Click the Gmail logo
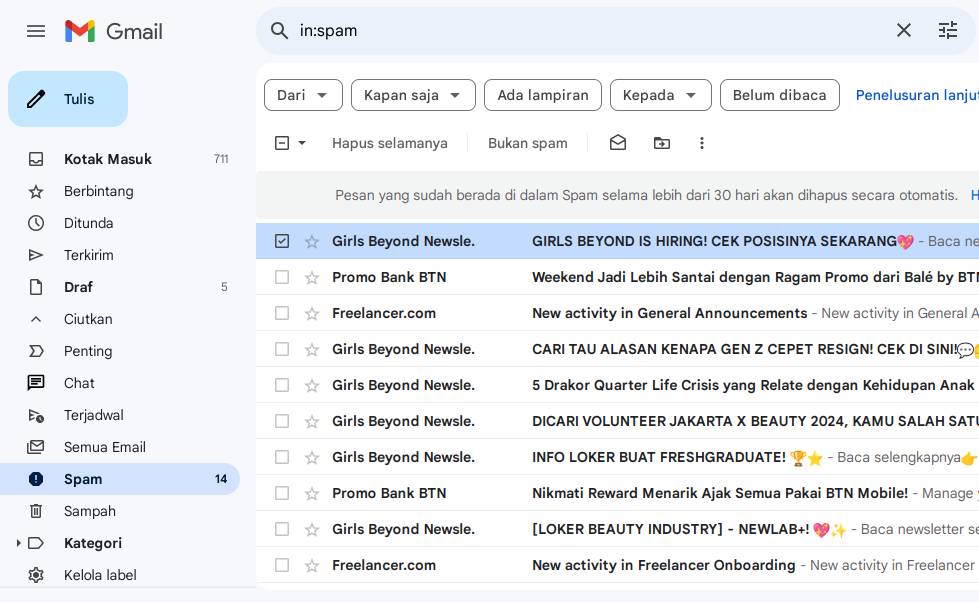979x602 pixels. click(114, 31)
